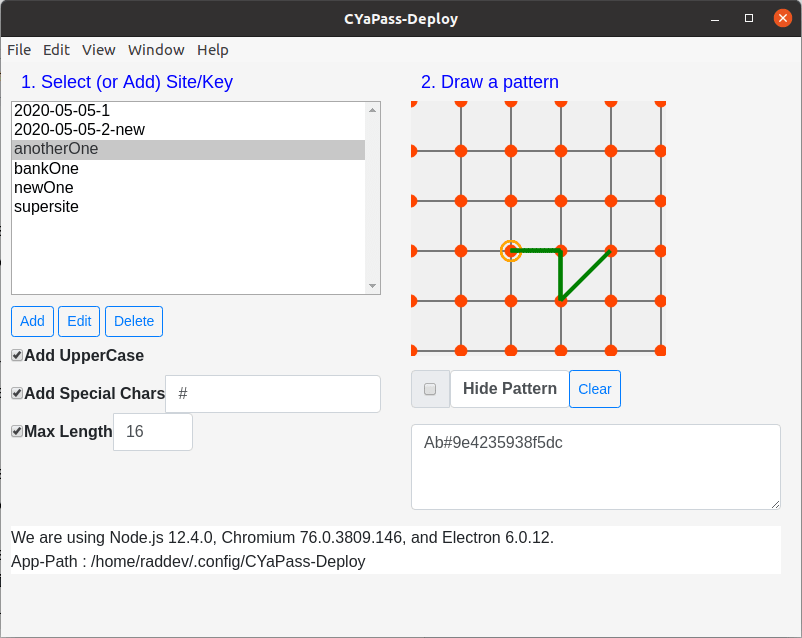Viewport: 802px width, 638px height.
Task: Open the View menu
Action: click(x=99, y=50)
